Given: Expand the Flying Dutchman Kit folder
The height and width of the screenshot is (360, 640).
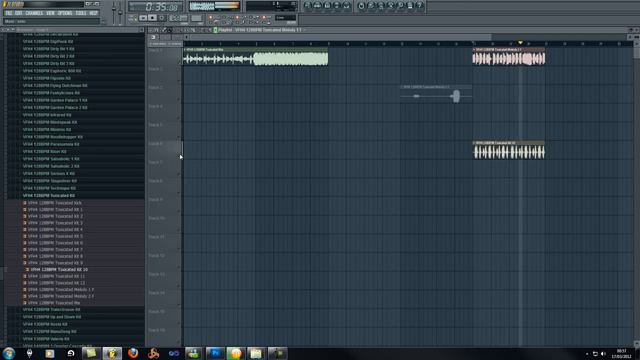Looking at the screenshot, I should (x=55, y=85).
